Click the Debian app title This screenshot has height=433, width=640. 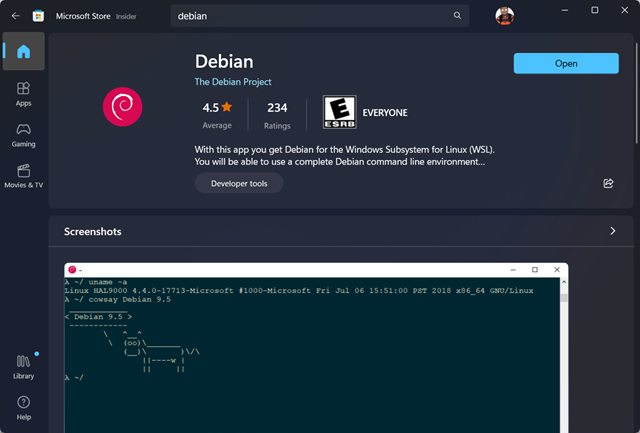pyautogui.click(x=224, y=62)
